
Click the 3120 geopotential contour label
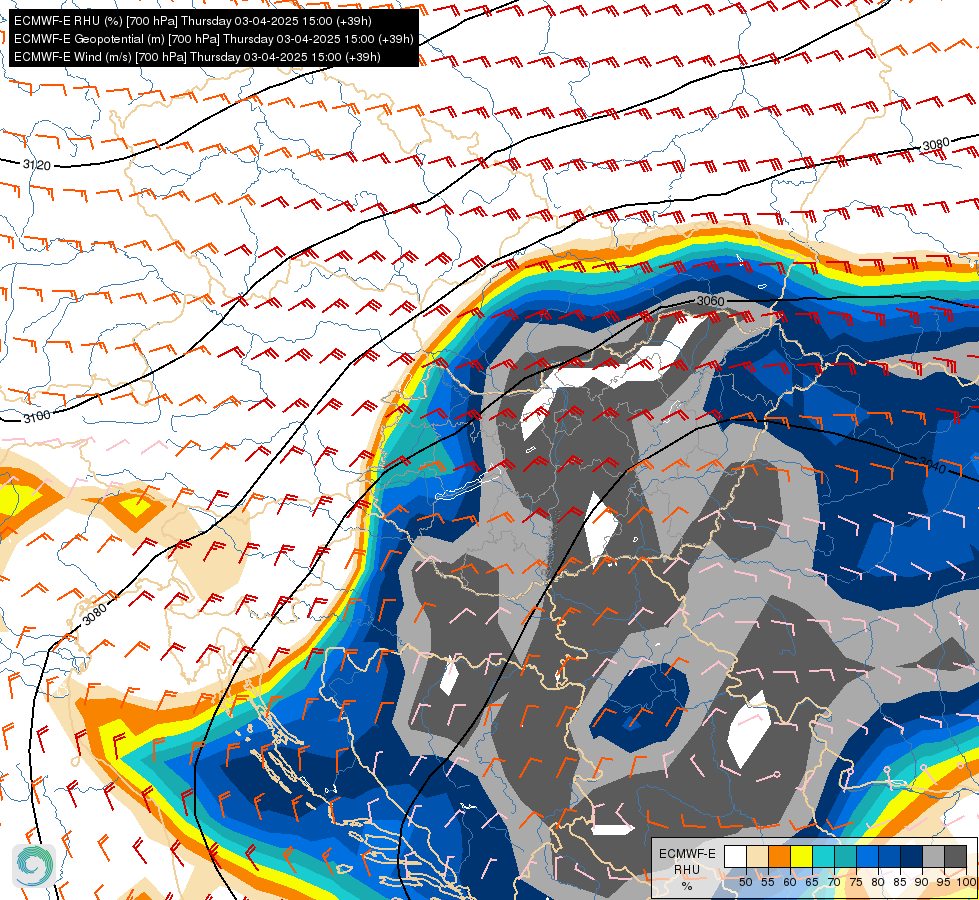click(x=36, y=165)
